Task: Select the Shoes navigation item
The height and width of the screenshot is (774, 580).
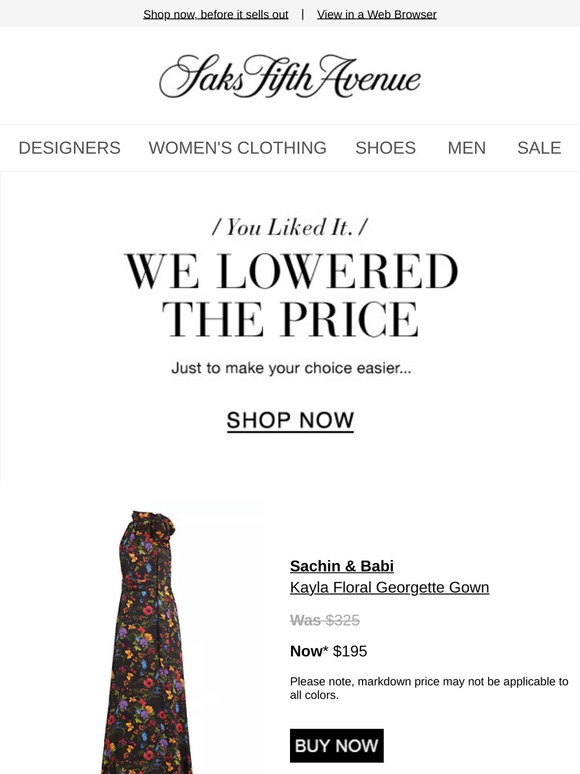Action: (386, 148)
